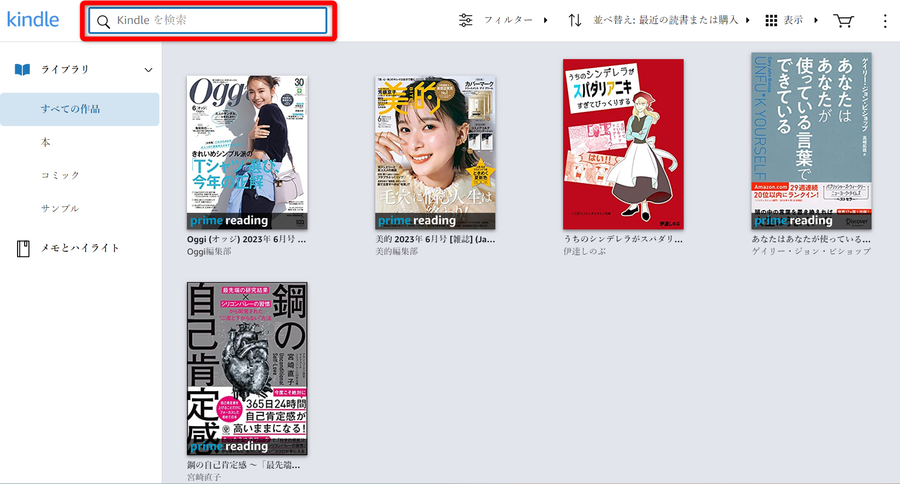
Task: Click the ライブラリ book icon
Action: pos(22,70)
